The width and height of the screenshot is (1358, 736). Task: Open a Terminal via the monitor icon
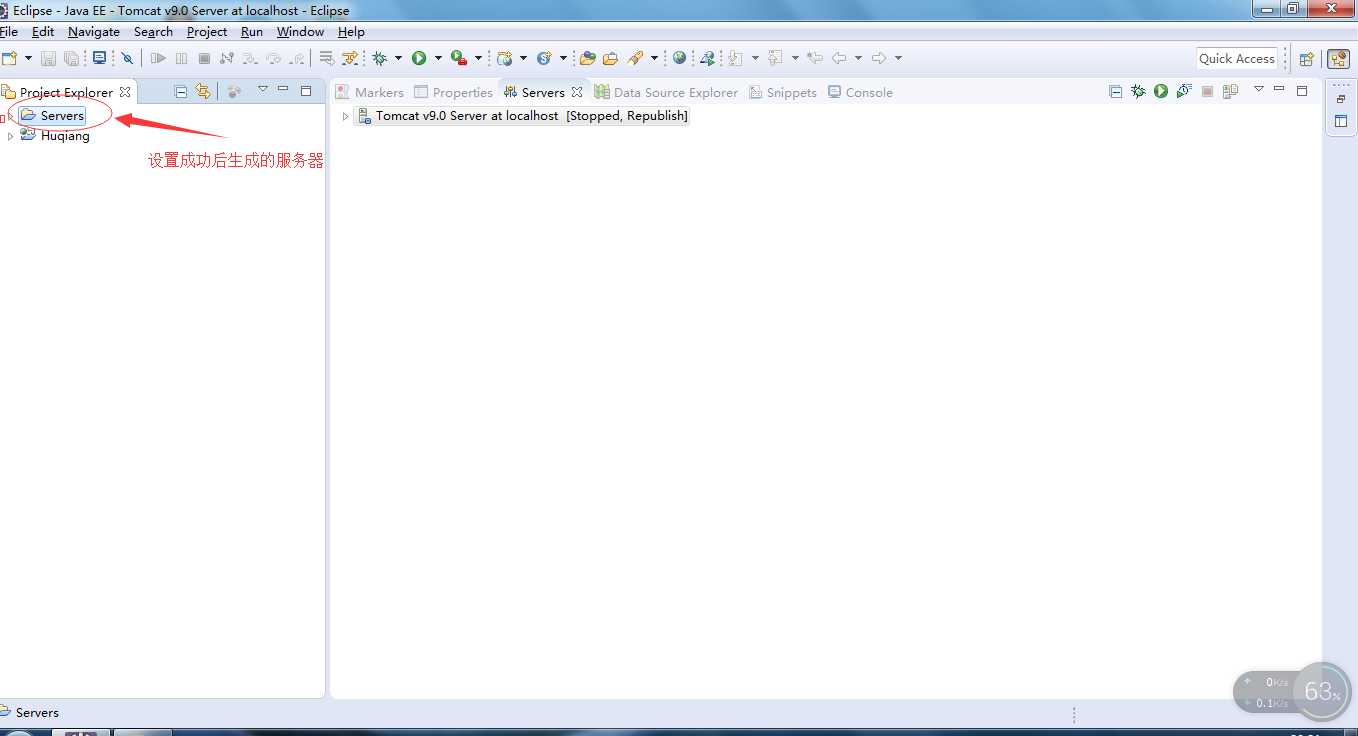click(x=99, y=58)
